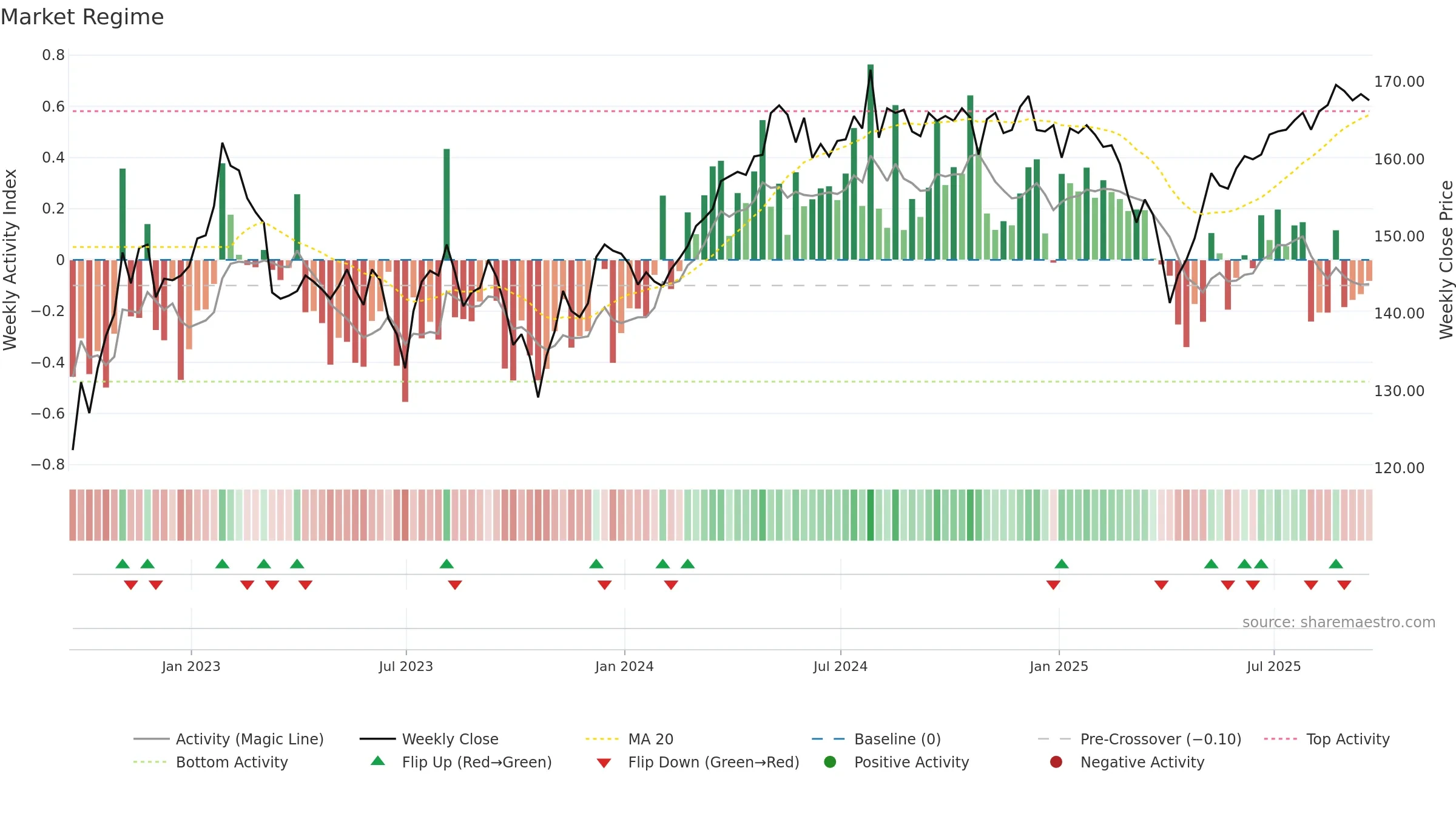Image resolution: width=1456 pixels, height=819 pixels.
Task: Hide the Top Activity legend series
Action: 1326,739
